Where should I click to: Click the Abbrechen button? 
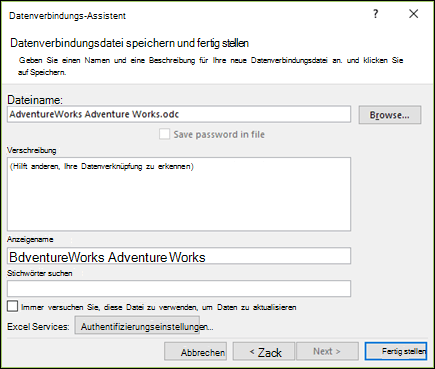coord(196,351)
